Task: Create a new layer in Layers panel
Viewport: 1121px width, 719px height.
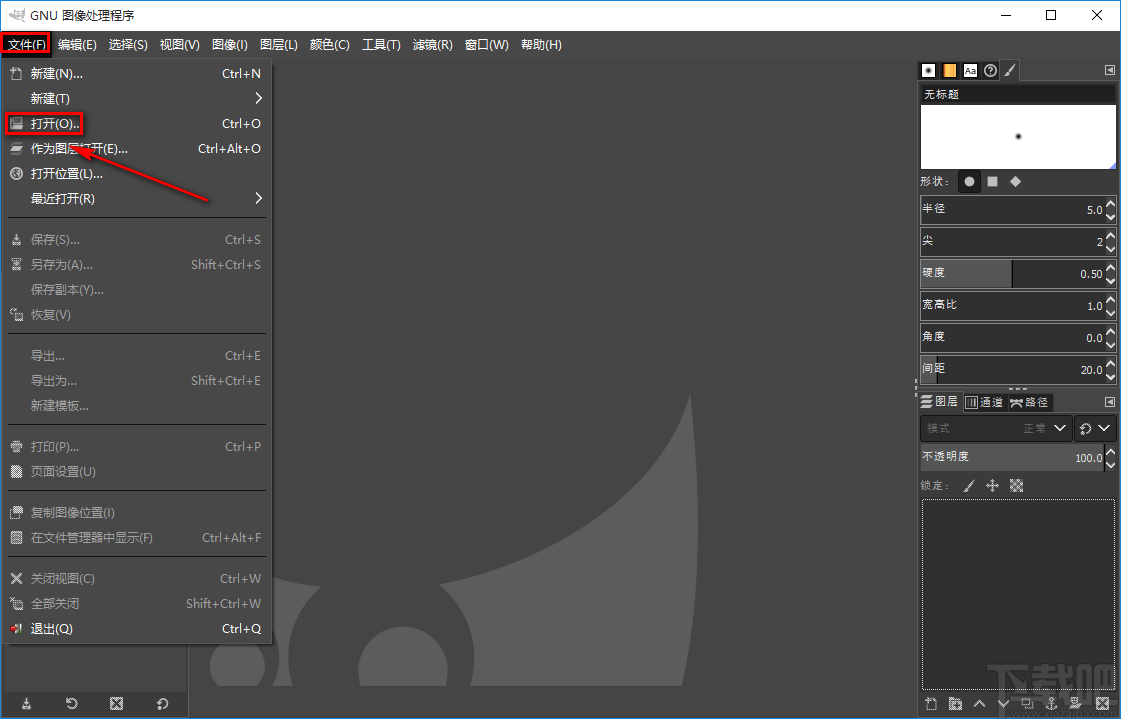Action: click(x=930, y=704)
